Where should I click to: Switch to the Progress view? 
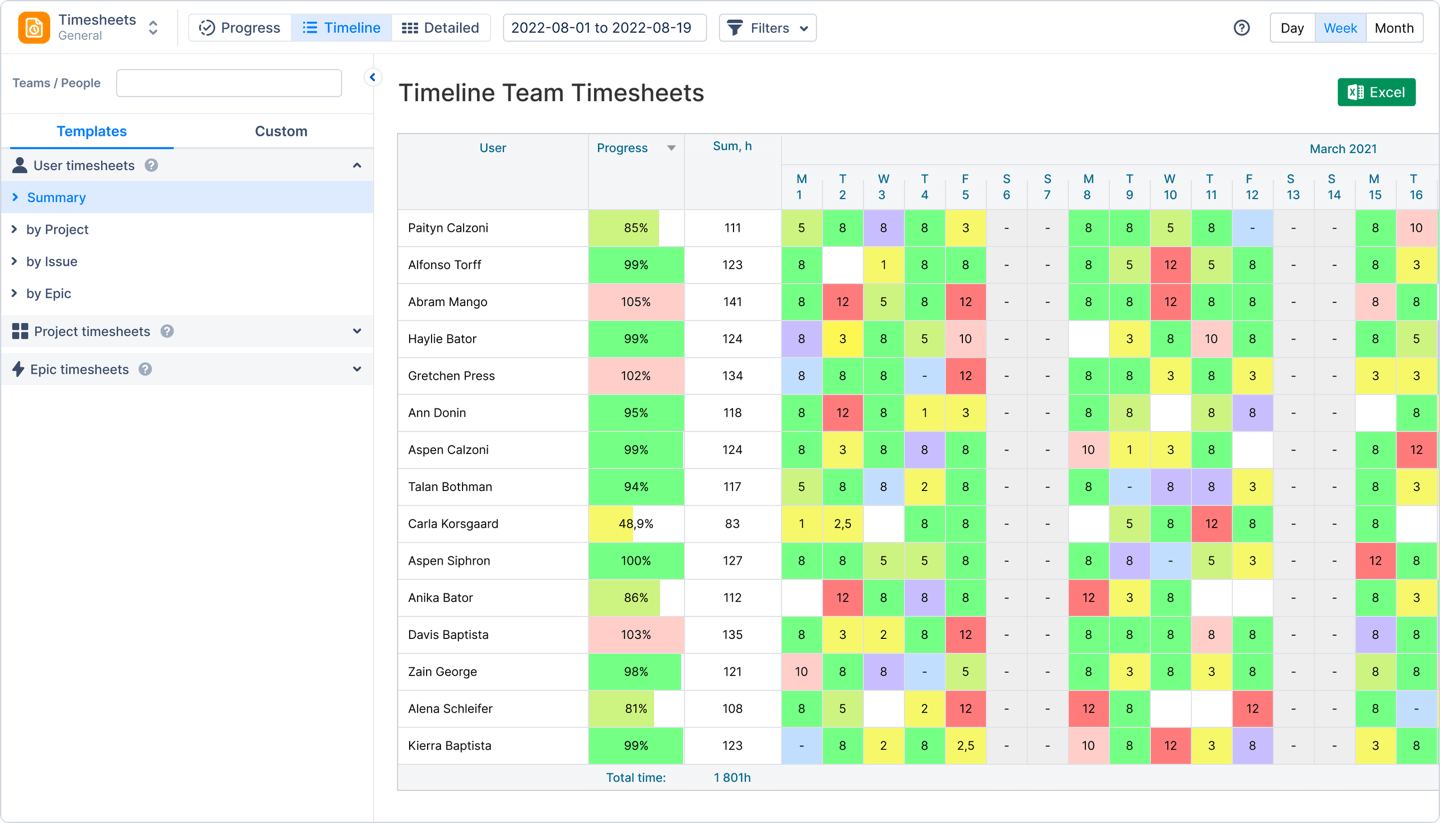(240, 28)
